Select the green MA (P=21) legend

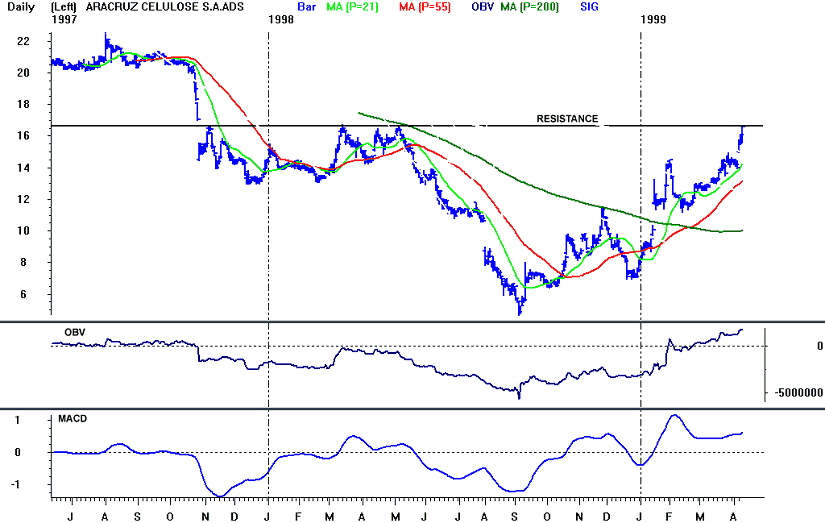pyautogui.click(x=352, y=7)
